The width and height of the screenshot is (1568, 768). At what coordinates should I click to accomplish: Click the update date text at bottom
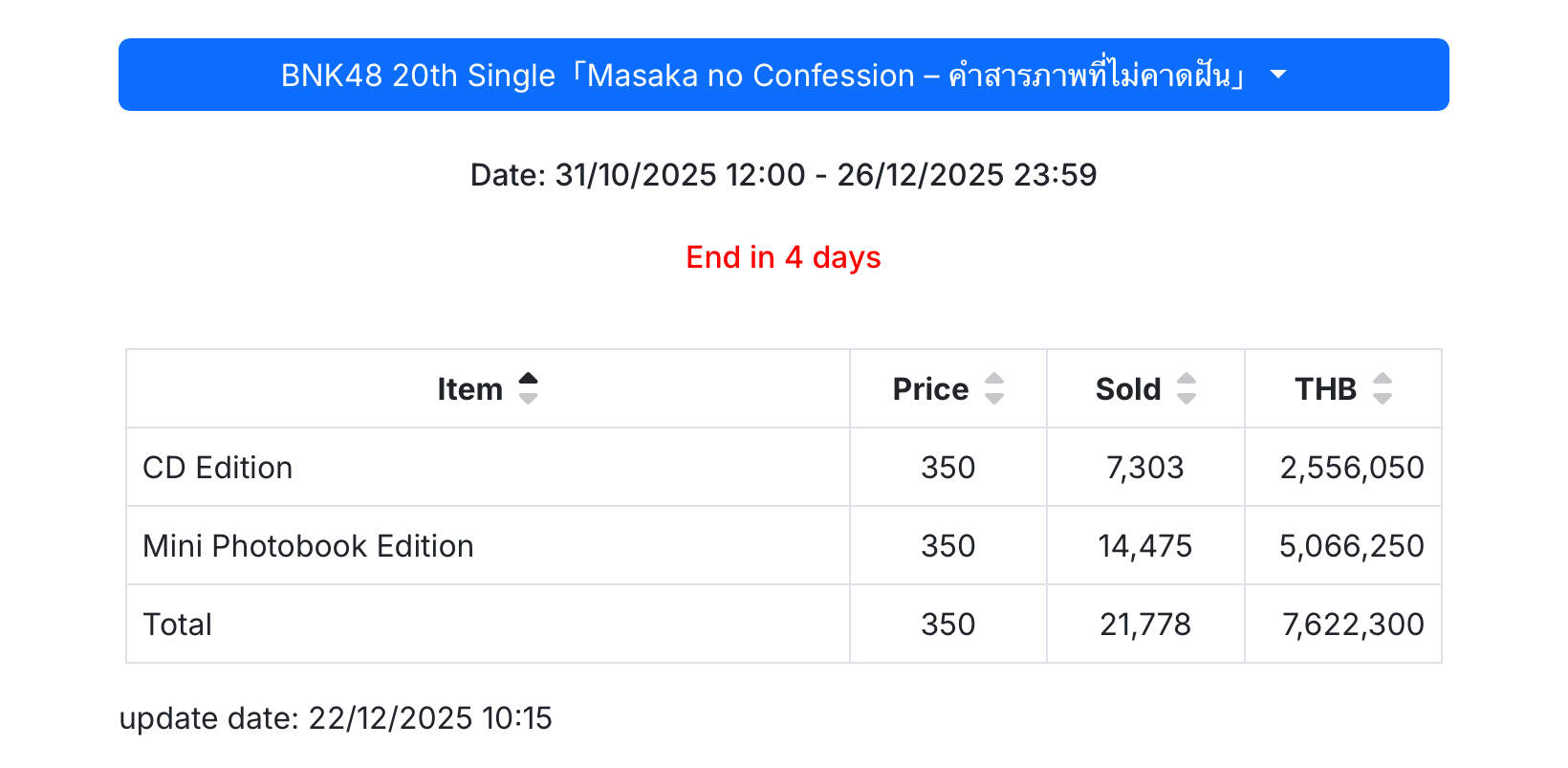336,718
